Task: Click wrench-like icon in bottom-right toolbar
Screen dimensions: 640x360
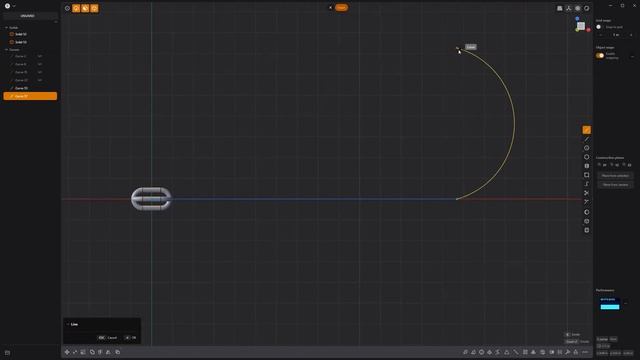Action: tap(568, 352)
